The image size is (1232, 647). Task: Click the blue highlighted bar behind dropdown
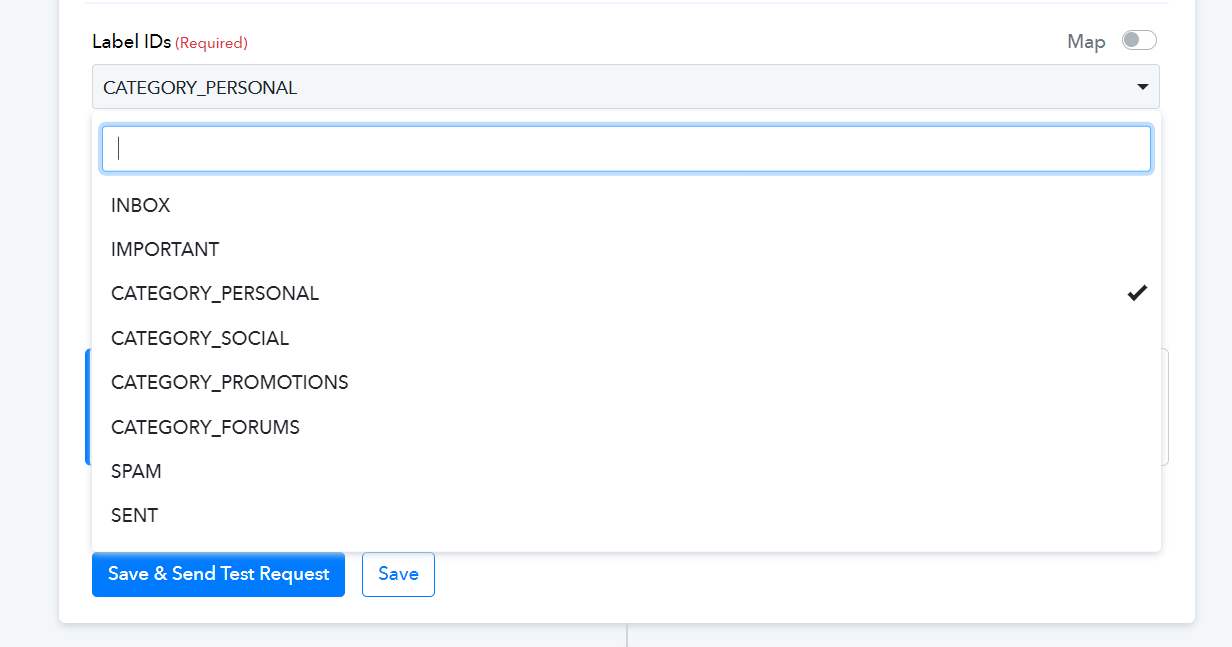pyautogui.click(x=88, y=407)
